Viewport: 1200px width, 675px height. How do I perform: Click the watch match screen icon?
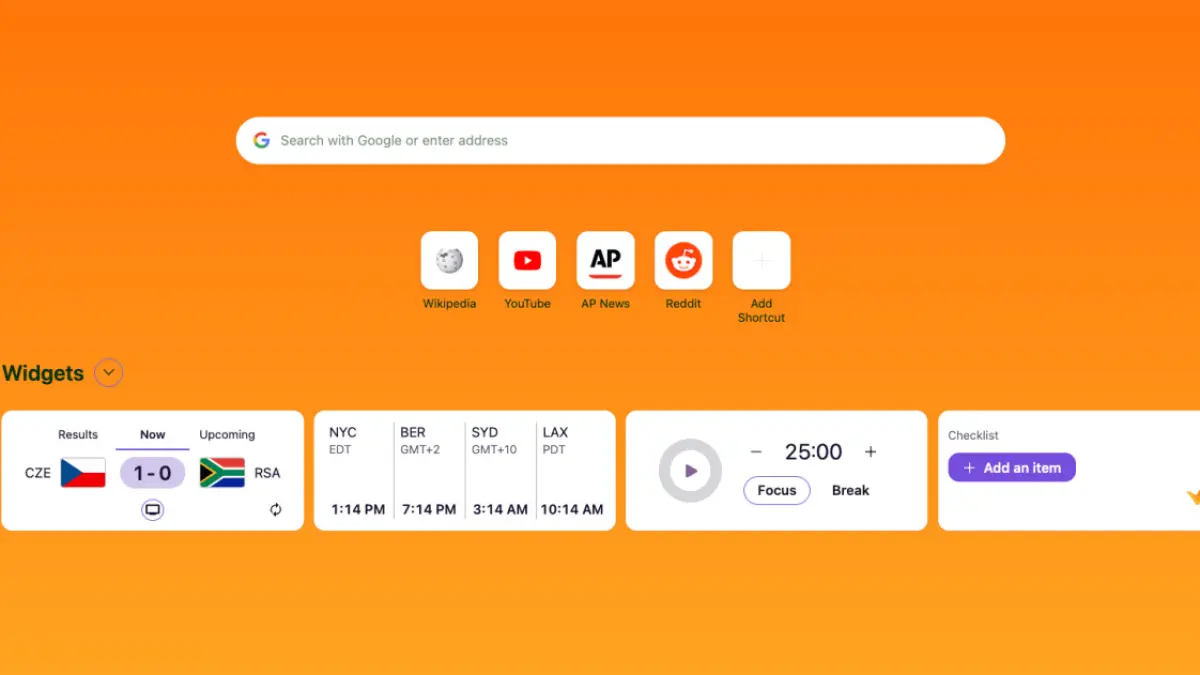tap(152, 510)
